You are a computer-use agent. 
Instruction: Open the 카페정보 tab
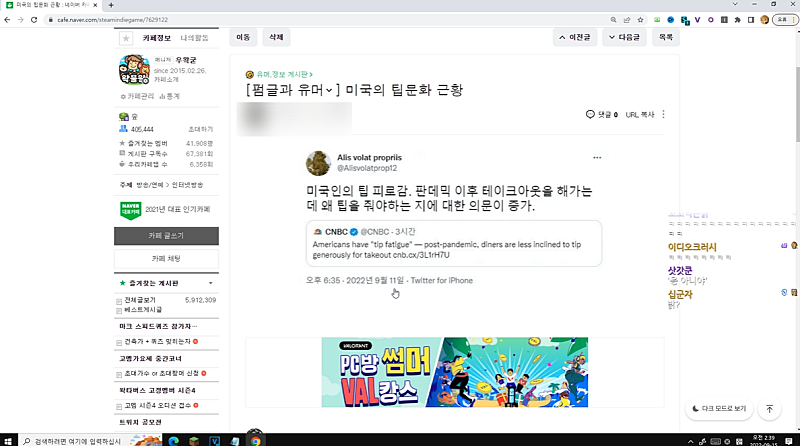[x=157, y=38]
